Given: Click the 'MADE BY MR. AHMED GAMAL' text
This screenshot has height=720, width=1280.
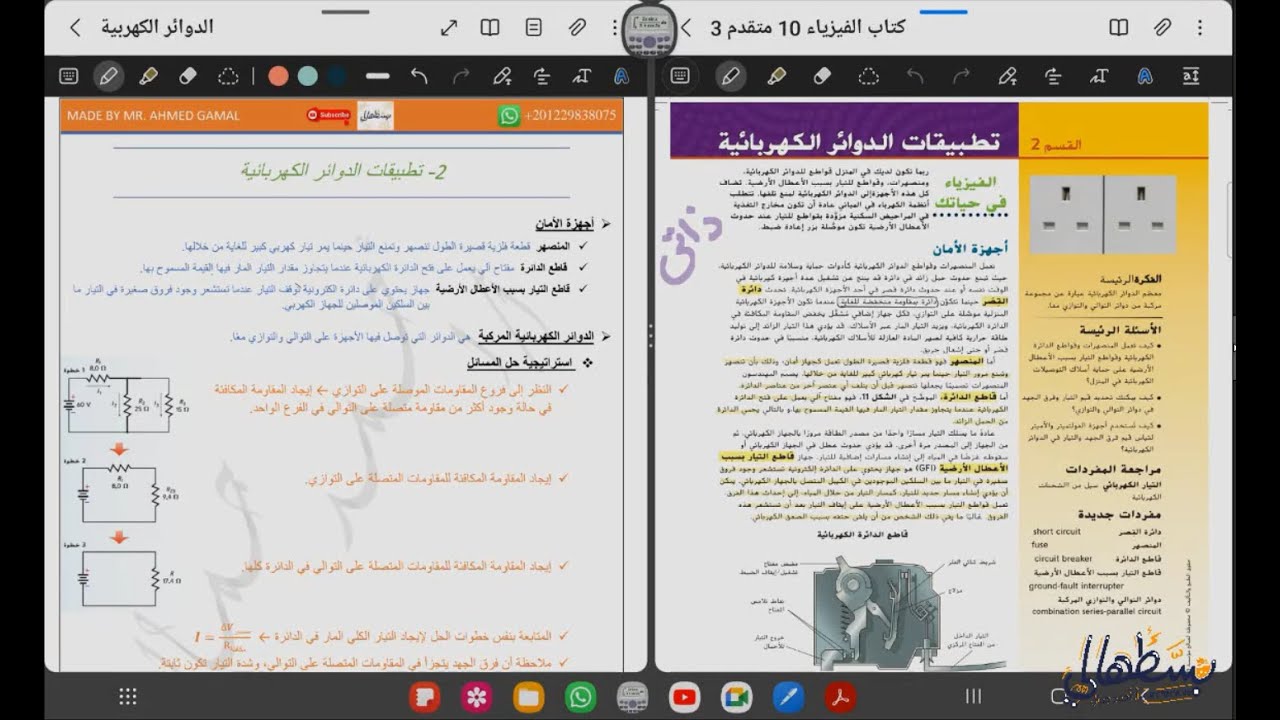Looking at the screenshot, I should pos(153,115).
